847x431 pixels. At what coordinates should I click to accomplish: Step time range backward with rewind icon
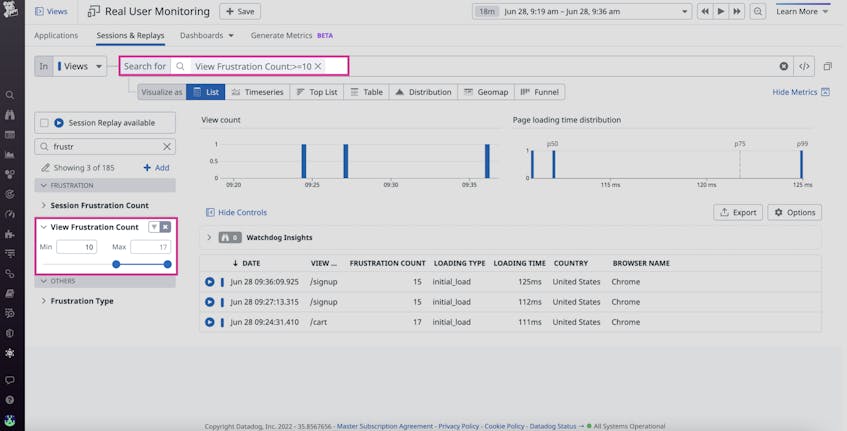(705, 11)
